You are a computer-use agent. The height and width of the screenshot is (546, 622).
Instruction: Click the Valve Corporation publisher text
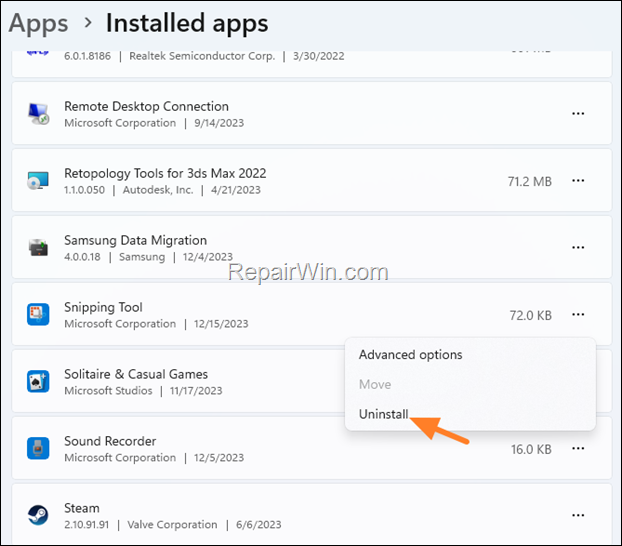click(x=172, y=525)
